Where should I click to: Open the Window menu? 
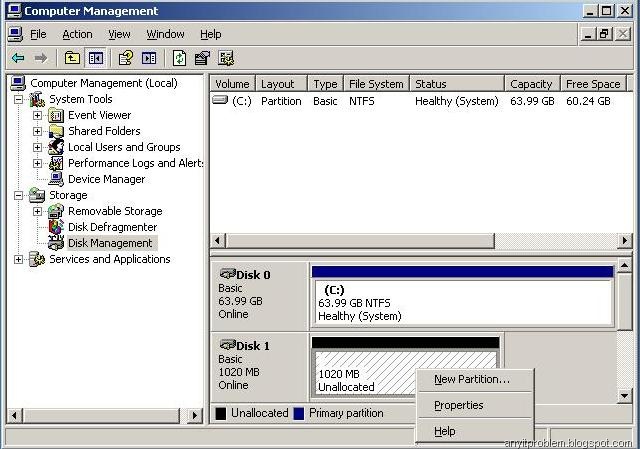click(x=165, y=34)
